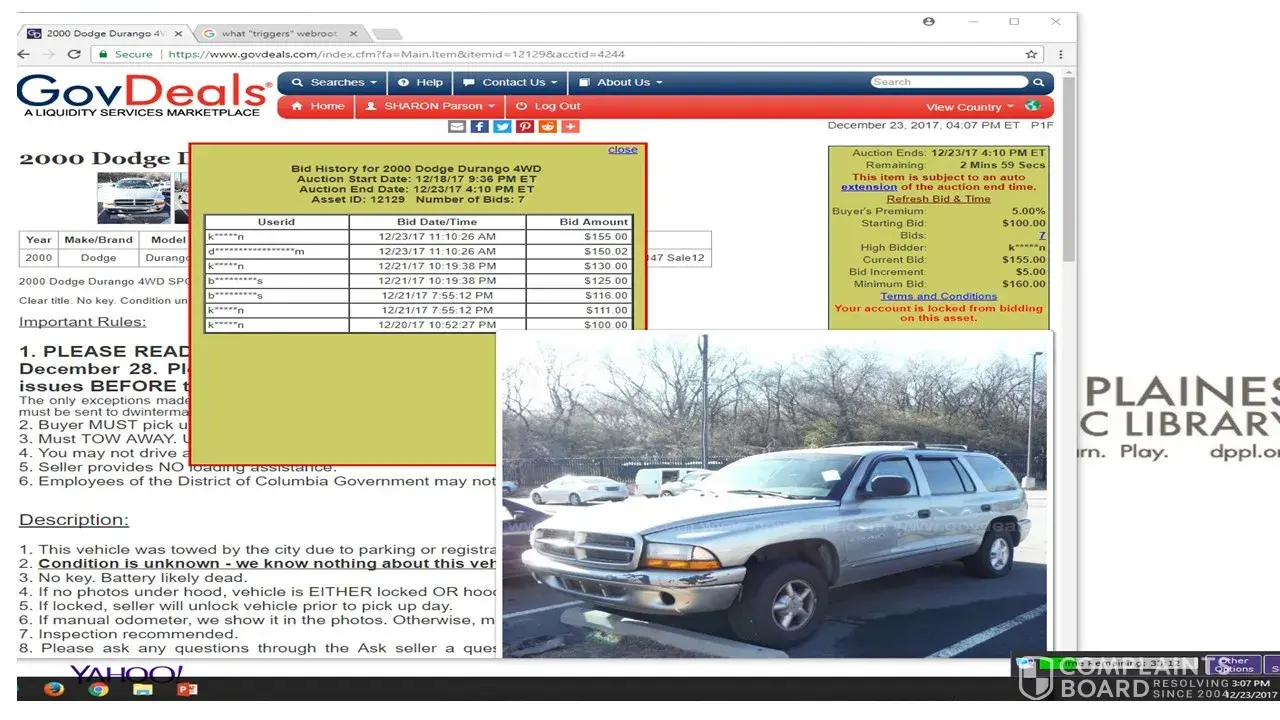
Task: Share listing via email envelope icon
Action: [457, 126]
